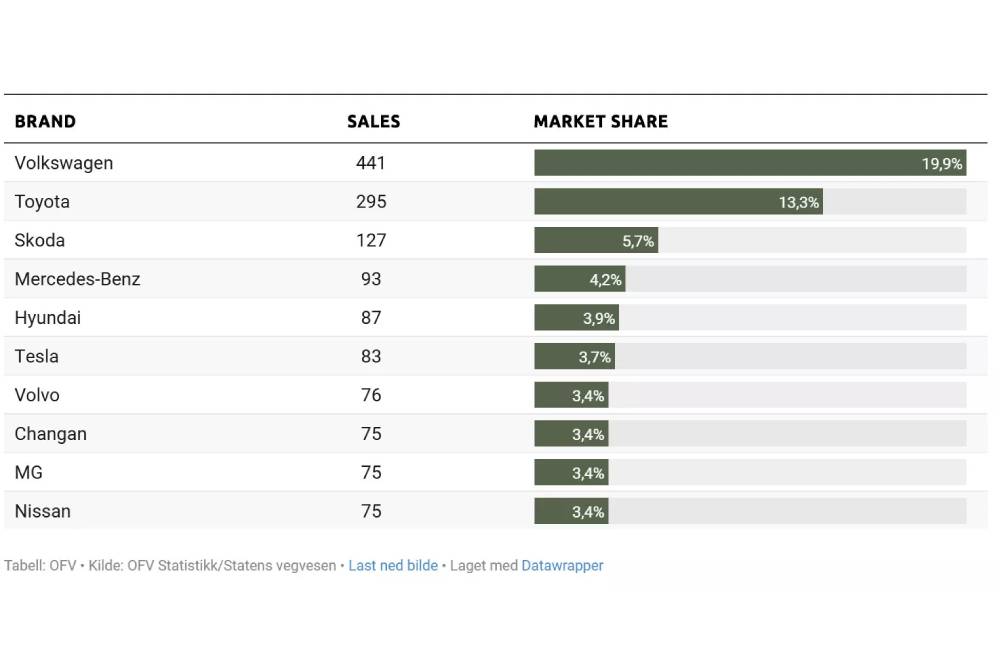This screenshot has height=667, width=1000.
Task: Open the Datawrapper link in footer
Action: tap(562, 566)
